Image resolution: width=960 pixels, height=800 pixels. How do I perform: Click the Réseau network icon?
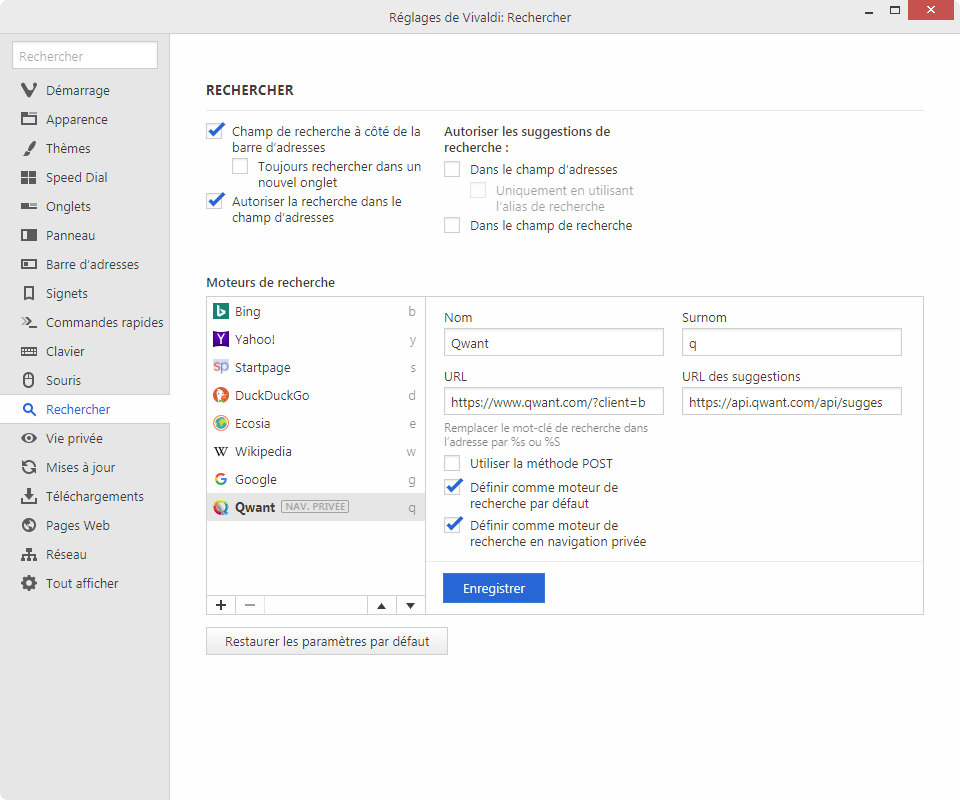(x=29, y=555)
